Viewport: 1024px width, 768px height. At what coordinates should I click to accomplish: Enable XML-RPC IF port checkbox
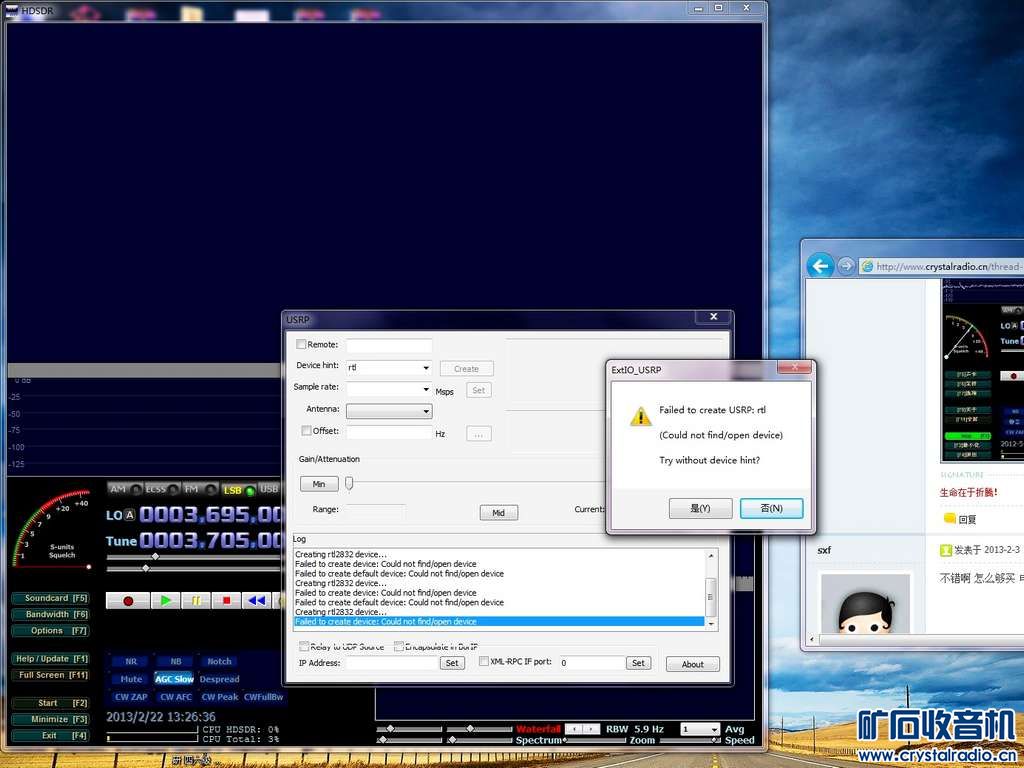click(484, 661)
